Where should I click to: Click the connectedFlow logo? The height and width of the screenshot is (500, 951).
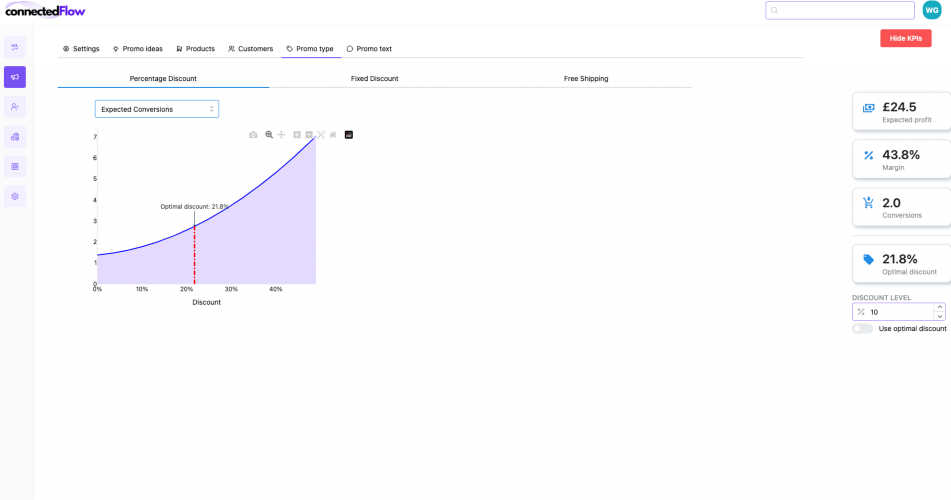point(45,11)
